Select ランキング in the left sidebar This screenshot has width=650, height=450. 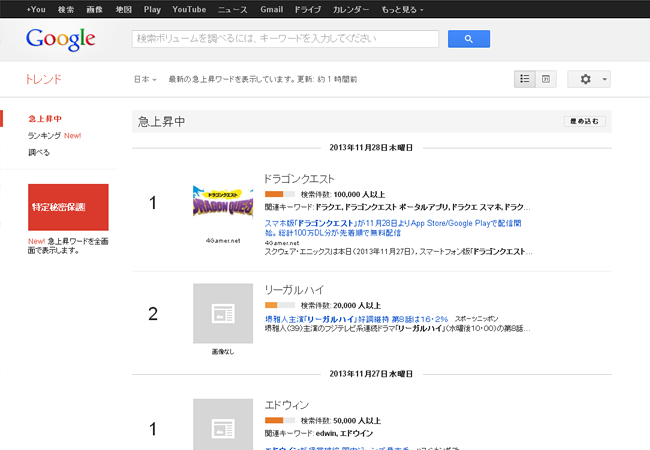(45, 135)
